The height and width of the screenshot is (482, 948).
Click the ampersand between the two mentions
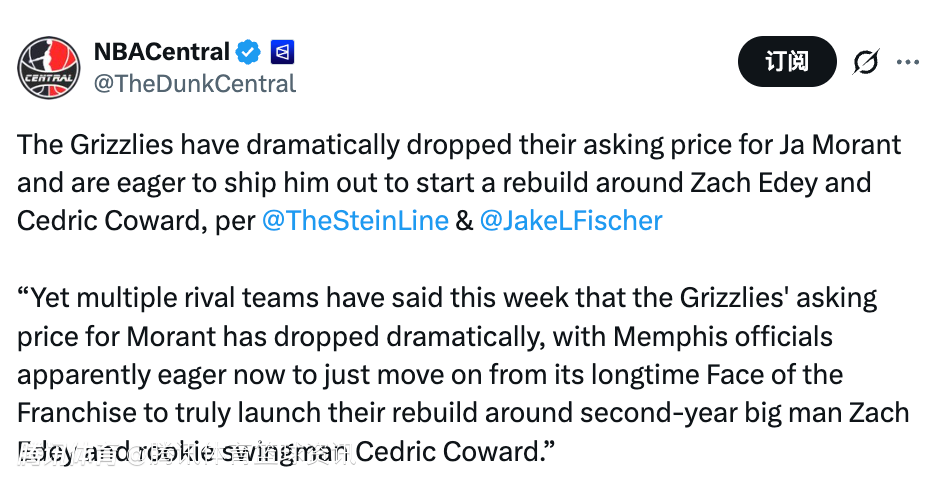click(x=464, y=221)
